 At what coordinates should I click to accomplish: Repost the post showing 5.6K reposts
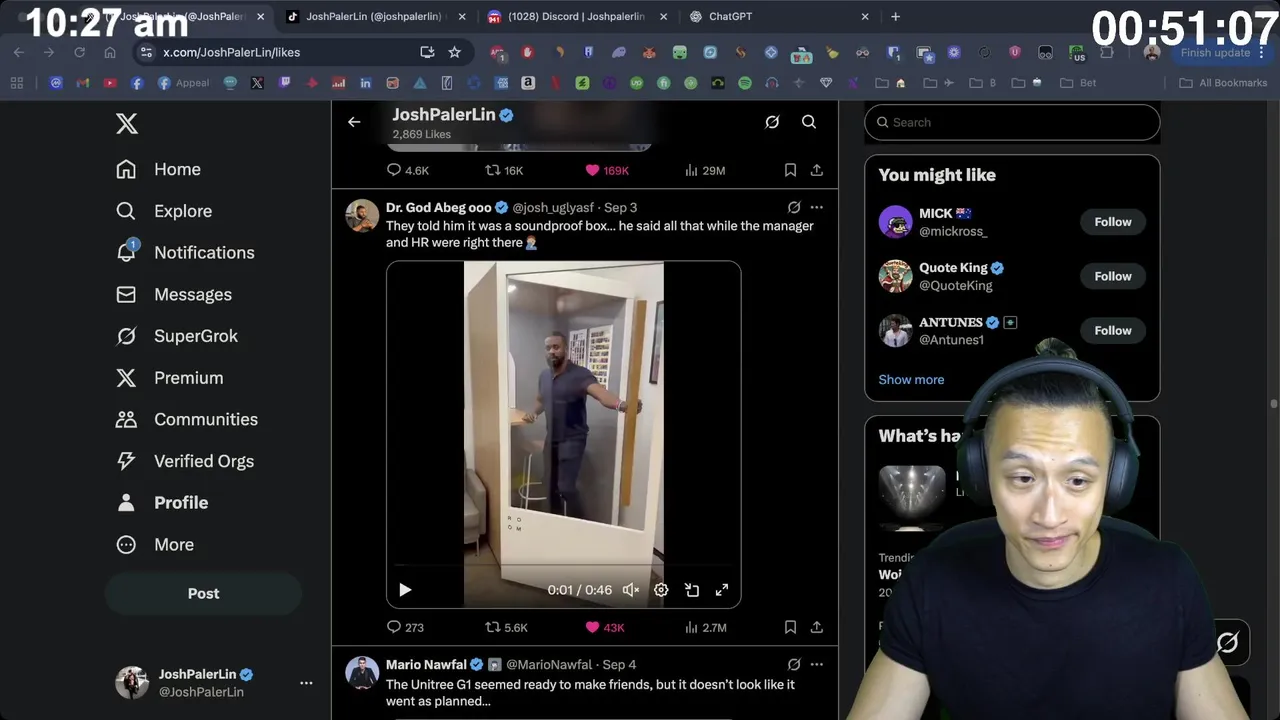(506, 627)
